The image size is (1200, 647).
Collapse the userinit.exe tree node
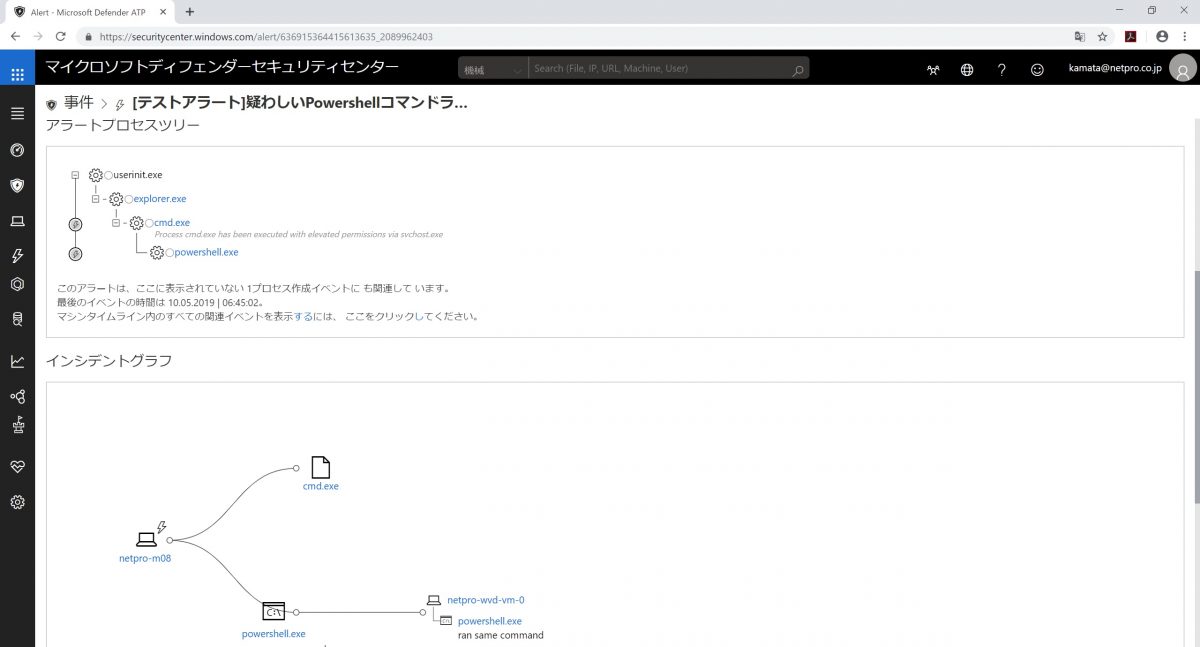[75, 175]
